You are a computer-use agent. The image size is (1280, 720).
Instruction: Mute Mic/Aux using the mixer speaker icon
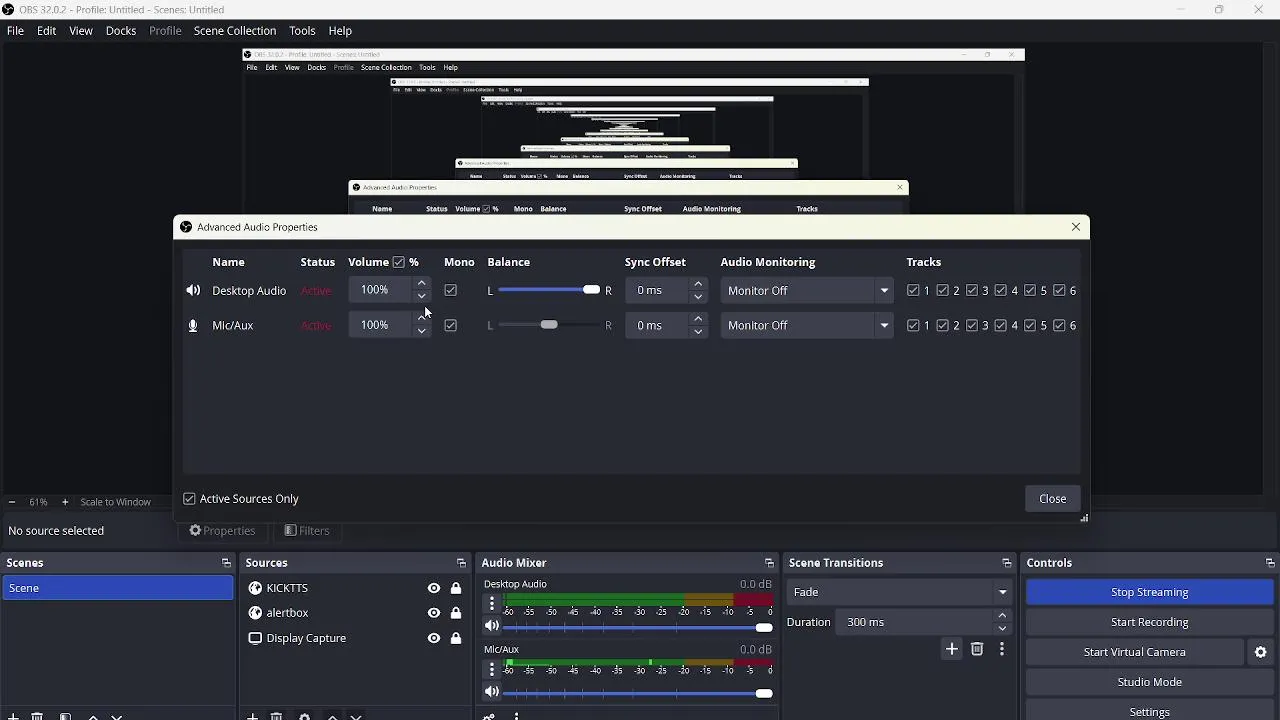pos(491,692)
